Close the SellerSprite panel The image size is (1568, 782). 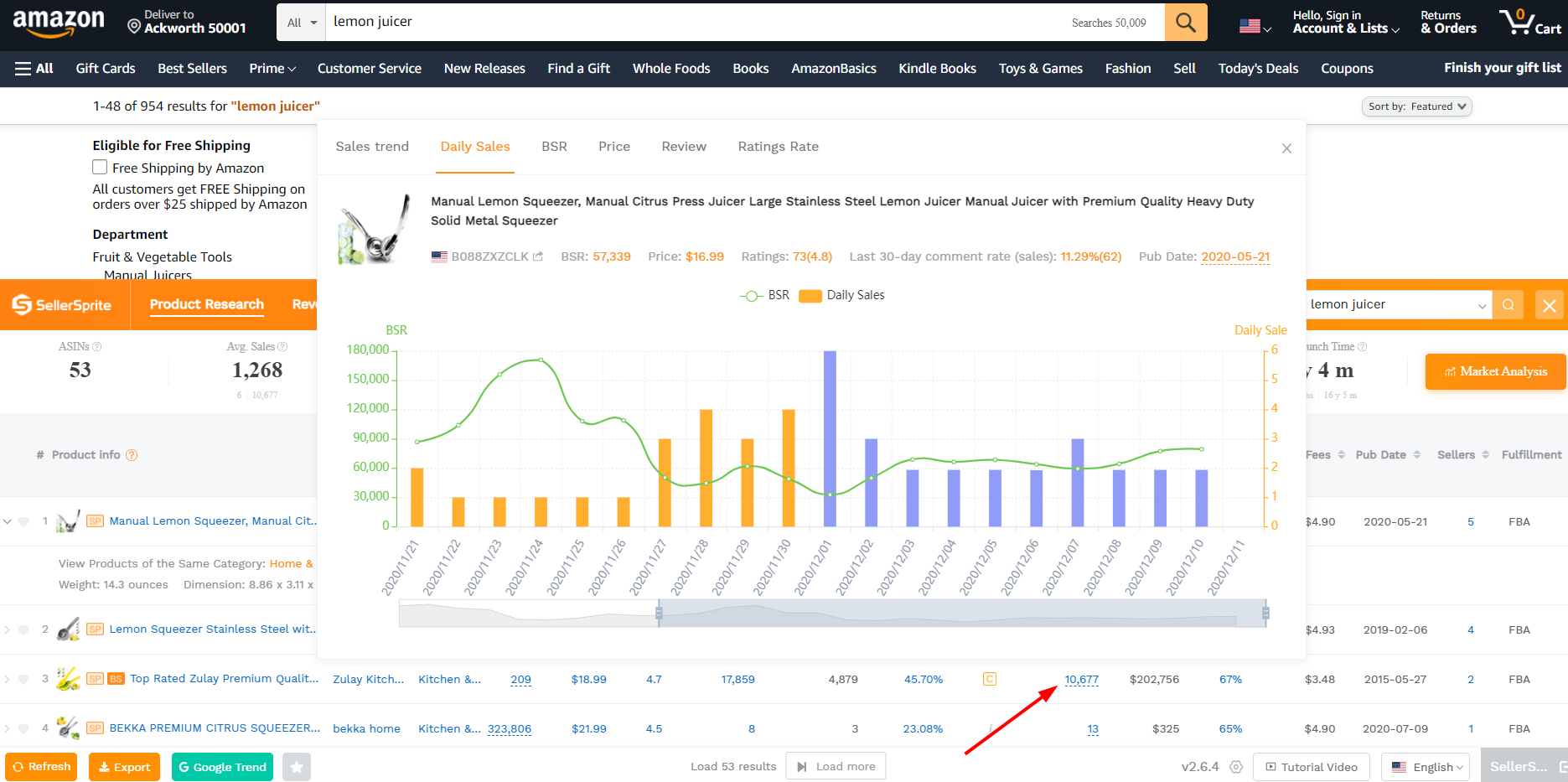[1550, 305]
